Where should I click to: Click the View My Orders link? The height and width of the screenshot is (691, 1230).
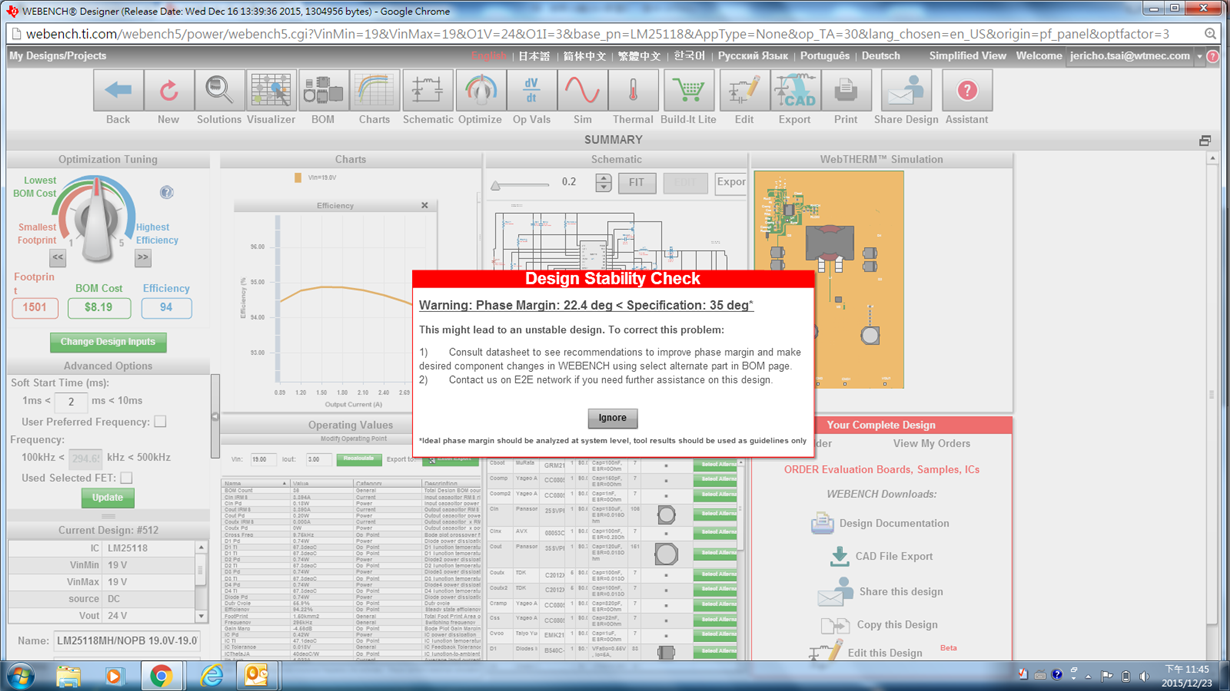point(932,444)
